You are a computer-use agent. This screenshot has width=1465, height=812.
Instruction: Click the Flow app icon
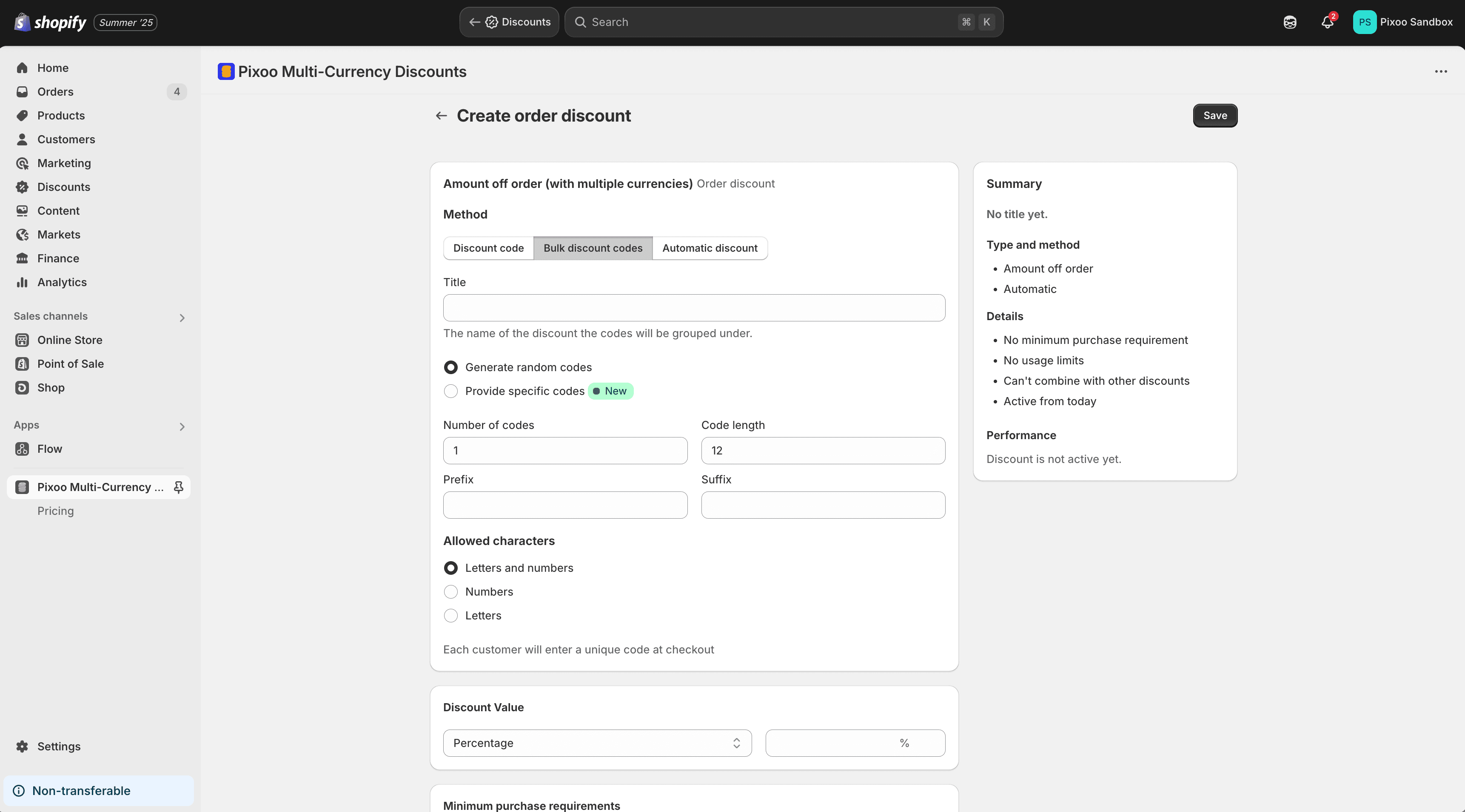22,449
